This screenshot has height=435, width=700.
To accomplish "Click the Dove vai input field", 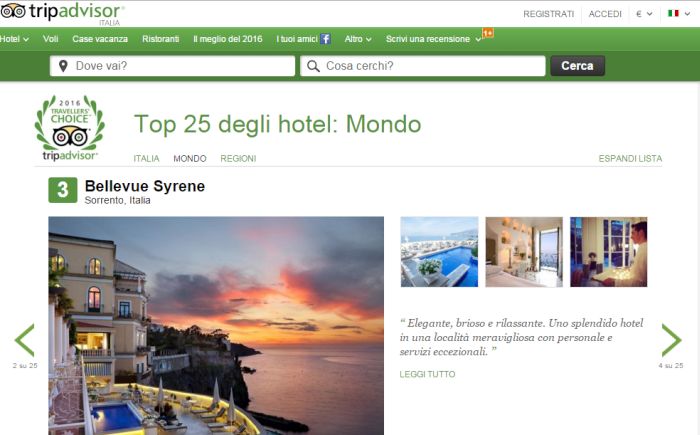I will 172,66.
